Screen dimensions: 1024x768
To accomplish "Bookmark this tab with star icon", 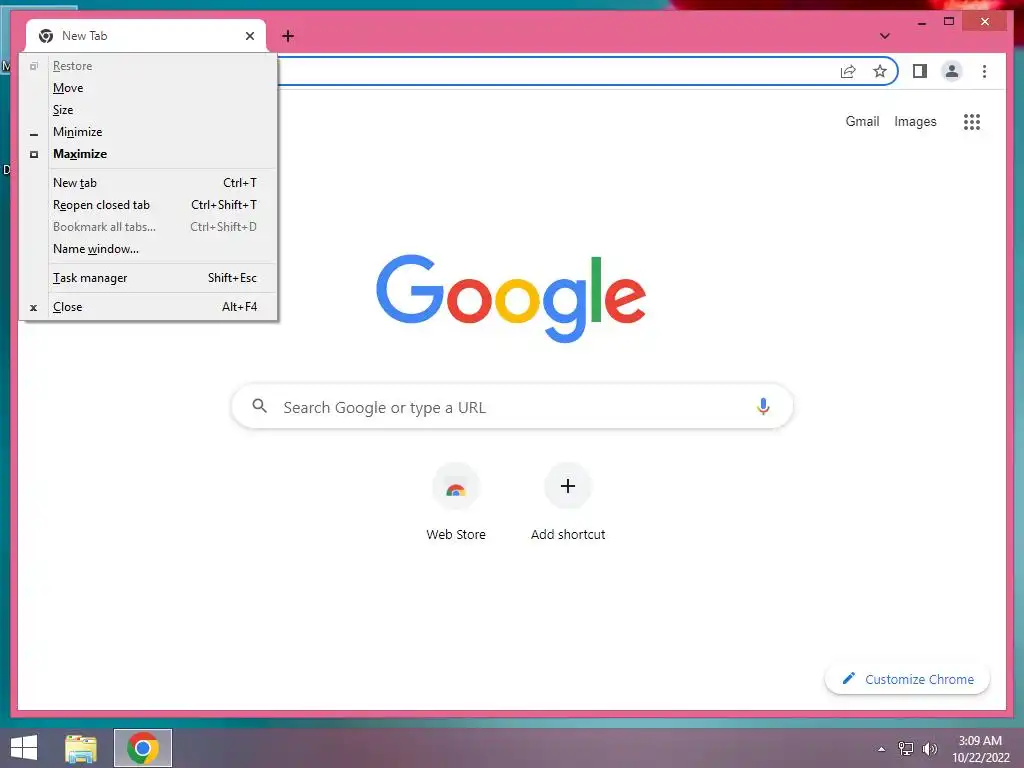I will pos(880,71).
